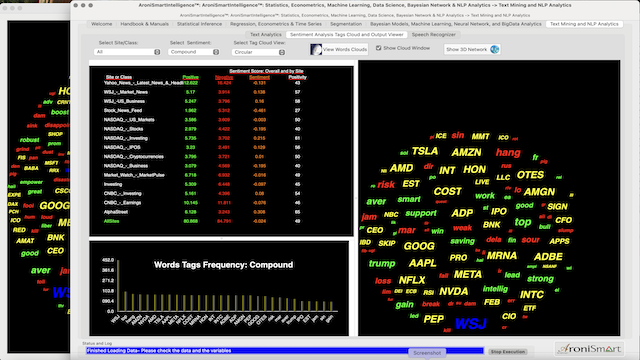Click the TSLA tag in word cloud
This screenshot has width=640, height=360.
click(425, 151)
